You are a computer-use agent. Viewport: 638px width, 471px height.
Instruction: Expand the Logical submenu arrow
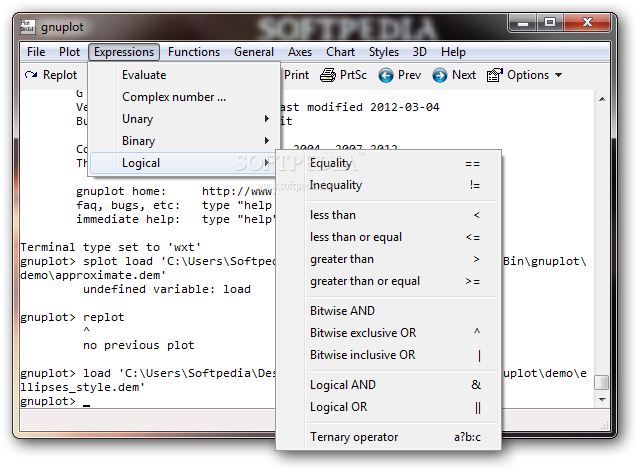(267, 163)
